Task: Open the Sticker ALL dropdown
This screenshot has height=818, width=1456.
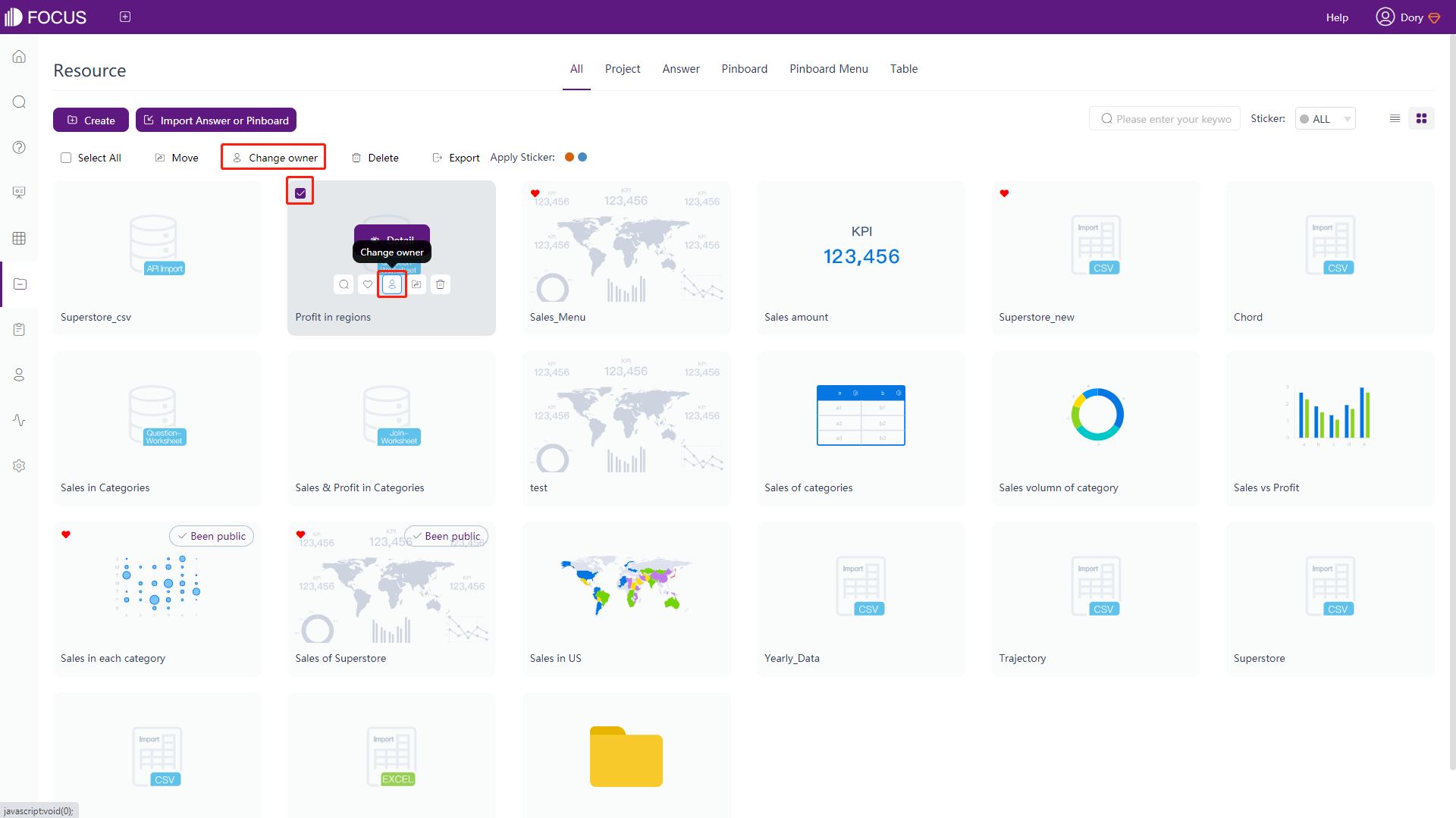Action: 1325,119
